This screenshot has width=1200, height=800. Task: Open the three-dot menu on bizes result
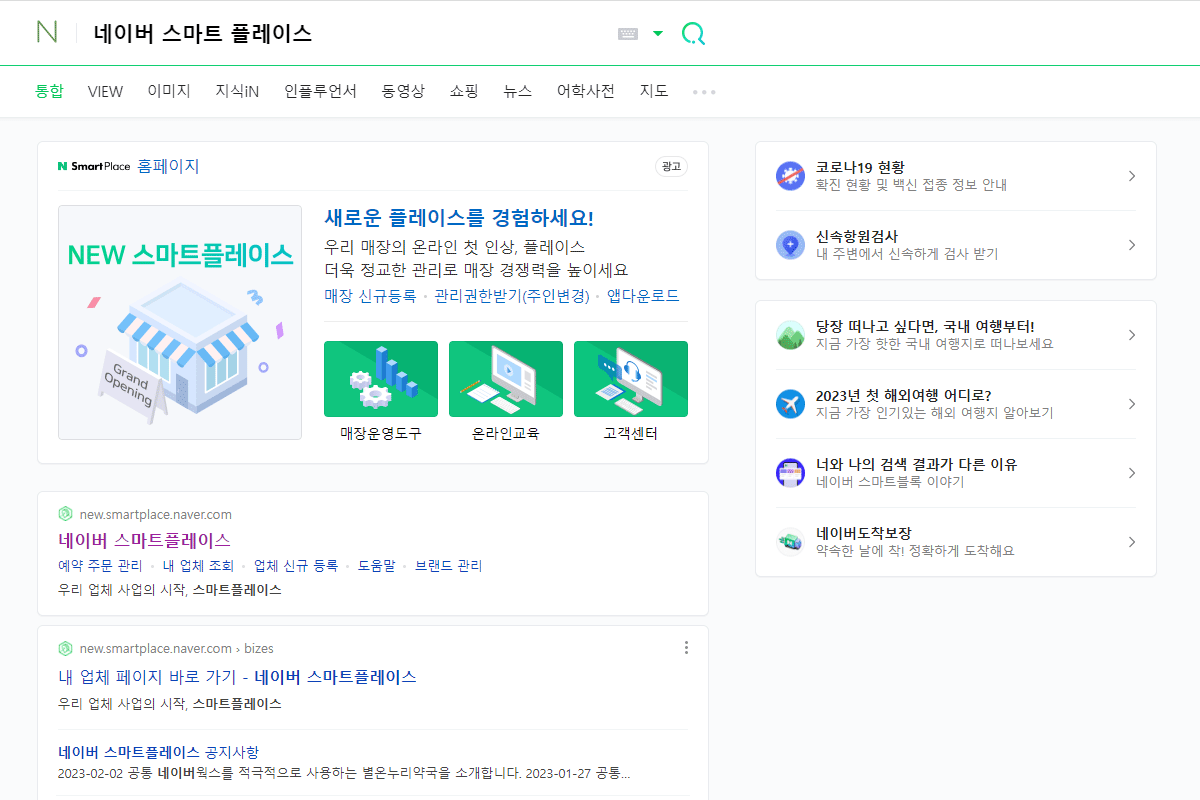(686, 647)
